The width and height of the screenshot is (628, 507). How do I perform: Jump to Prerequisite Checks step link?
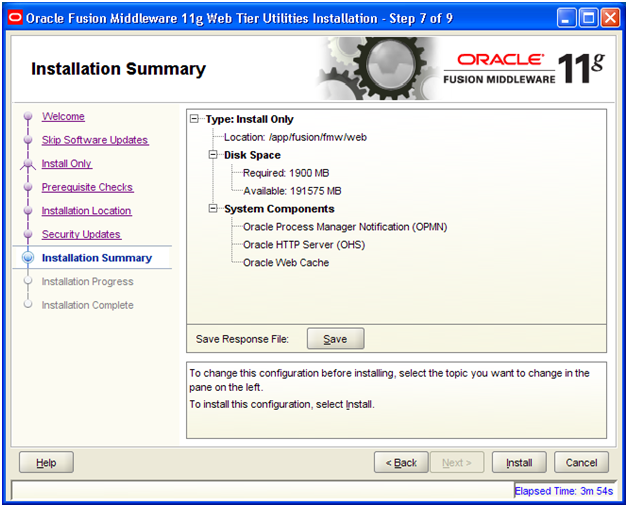coord(87,187)
